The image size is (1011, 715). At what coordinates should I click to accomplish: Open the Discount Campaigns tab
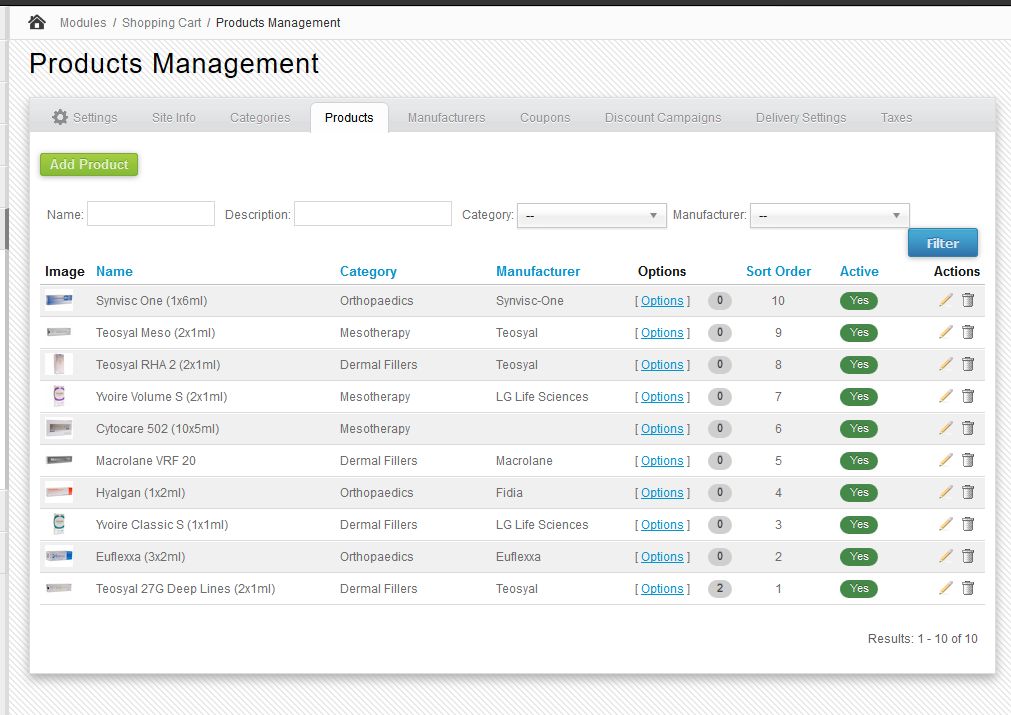[662, 117]
